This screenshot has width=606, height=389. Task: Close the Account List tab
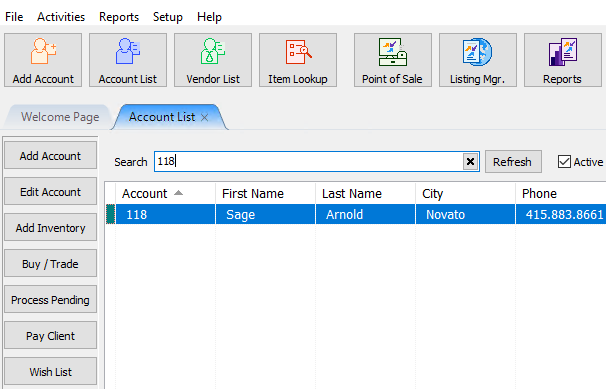point(204,117)
